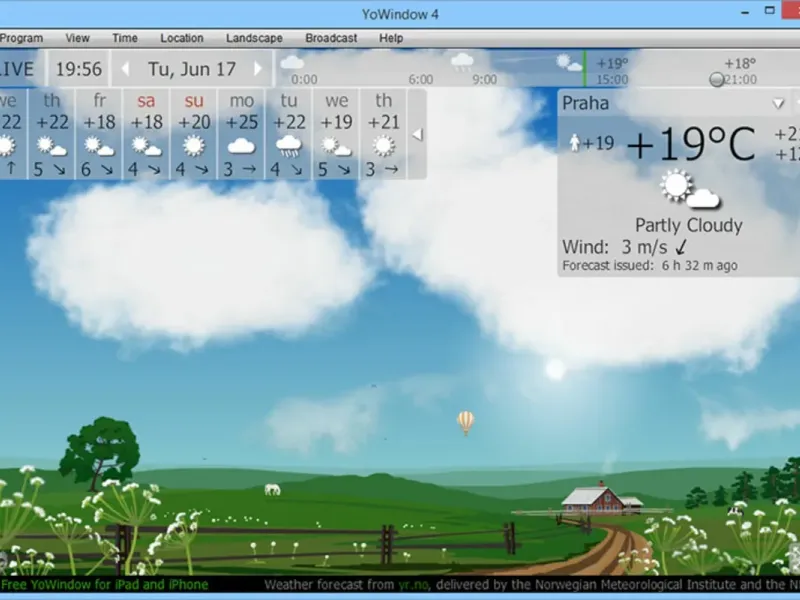
Task: Click Wednesday's partly cloudy icon
Action: tap(336, 147)
